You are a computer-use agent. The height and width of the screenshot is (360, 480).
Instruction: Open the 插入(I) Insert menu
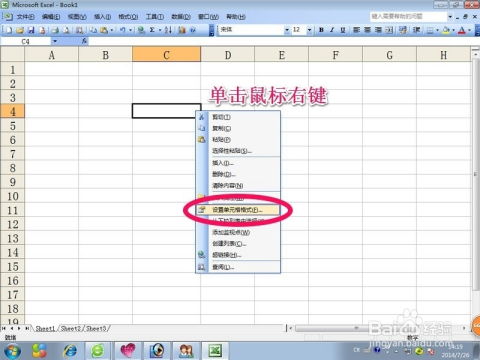[x=102, y=16]
